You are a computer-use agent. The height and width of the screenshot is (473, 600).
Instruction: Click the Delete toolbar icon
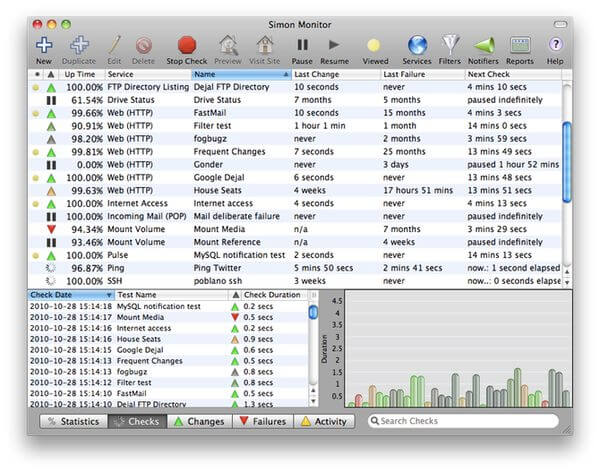click(143, 45)
